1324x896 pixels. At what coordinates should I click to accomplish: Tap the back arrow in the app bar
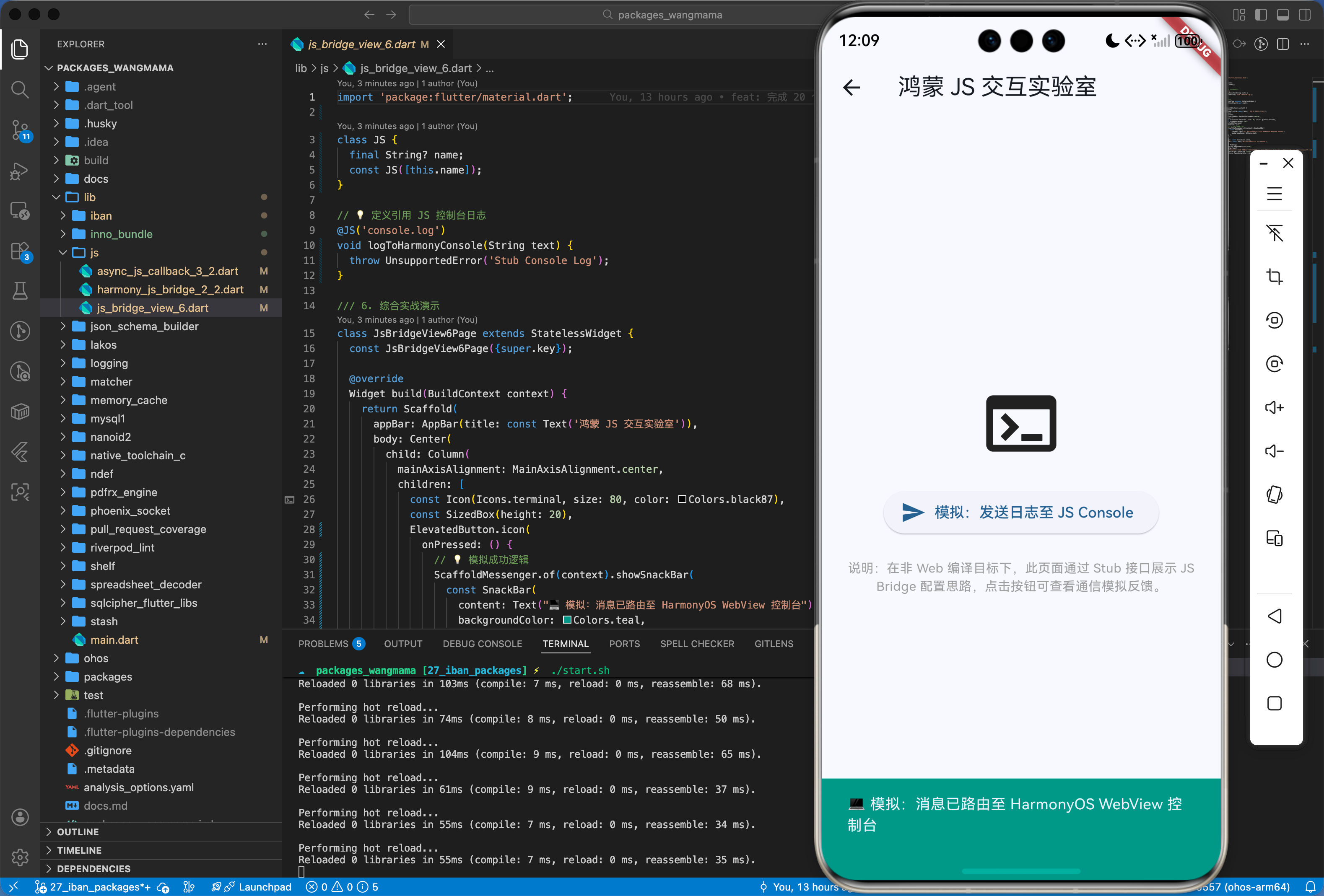click(851, 87)
